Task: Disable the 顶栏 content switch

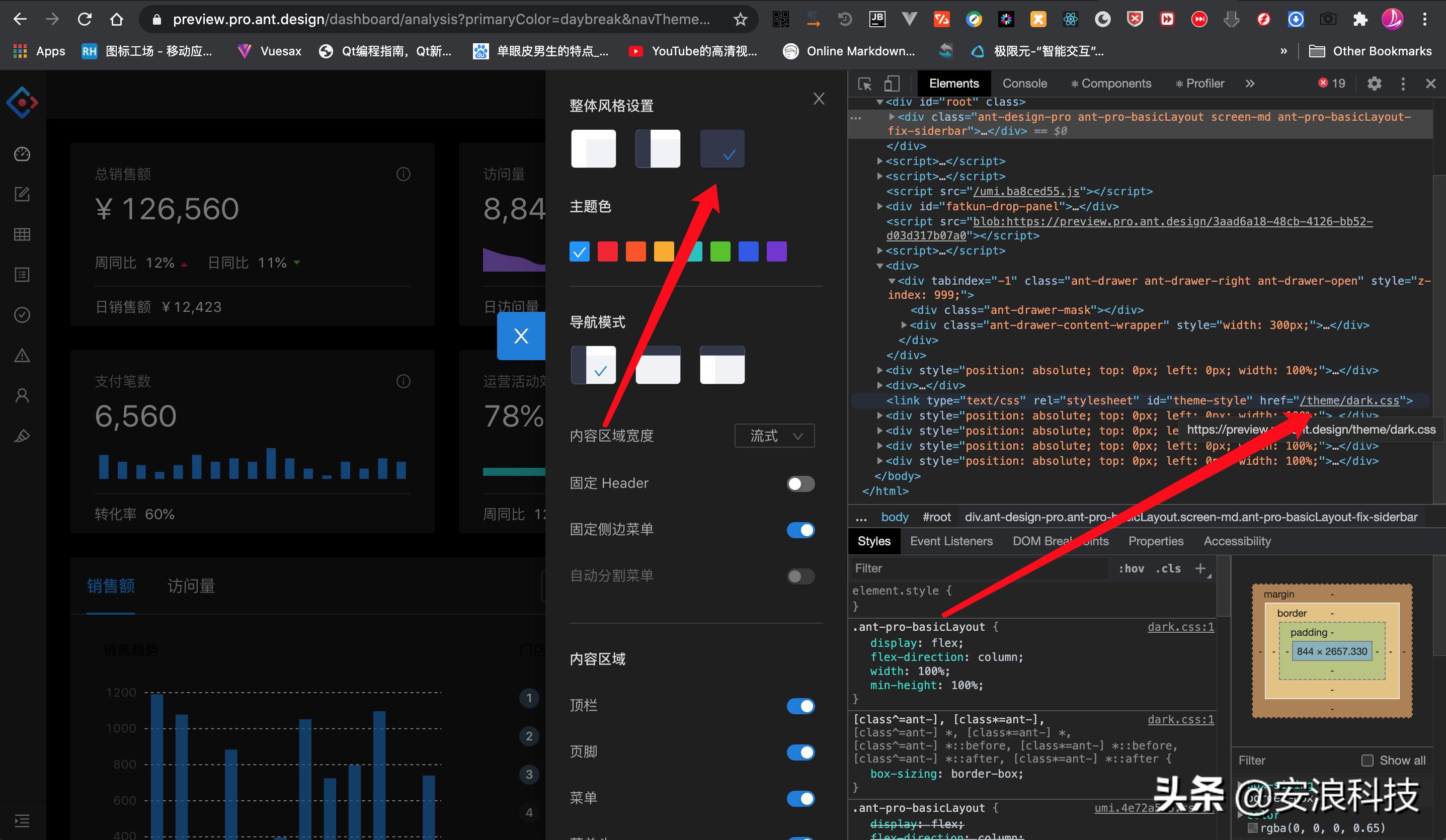Action: point(800,706)
